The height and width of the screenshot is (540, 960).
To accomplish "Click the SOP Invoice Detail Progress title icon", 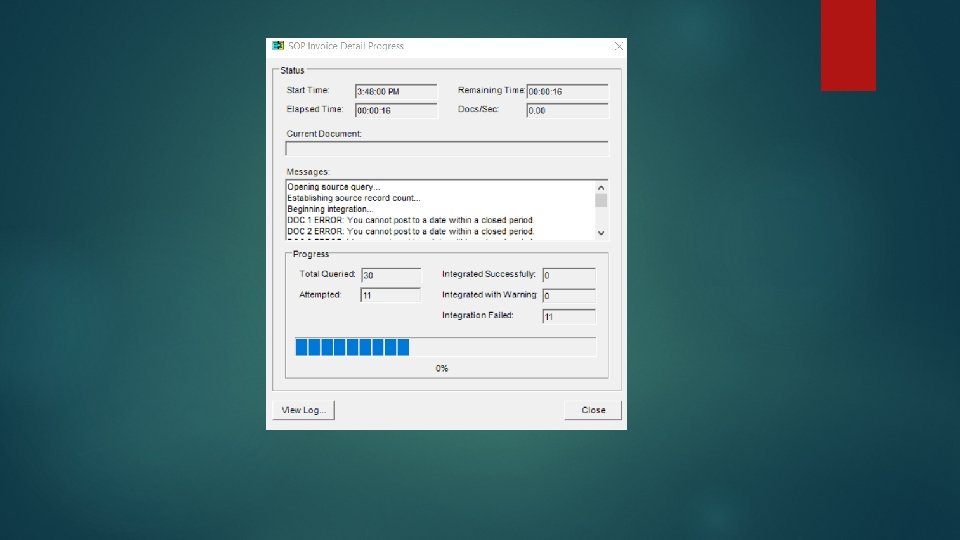I will (x=278, y=46).
